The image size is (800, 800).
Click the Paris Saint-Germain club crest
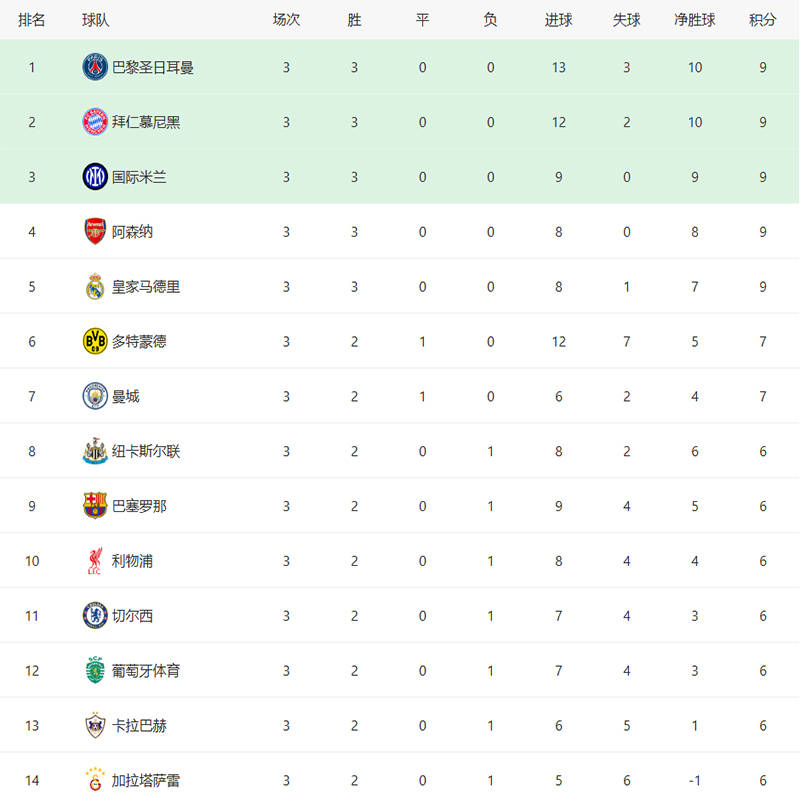pos(95,68)
